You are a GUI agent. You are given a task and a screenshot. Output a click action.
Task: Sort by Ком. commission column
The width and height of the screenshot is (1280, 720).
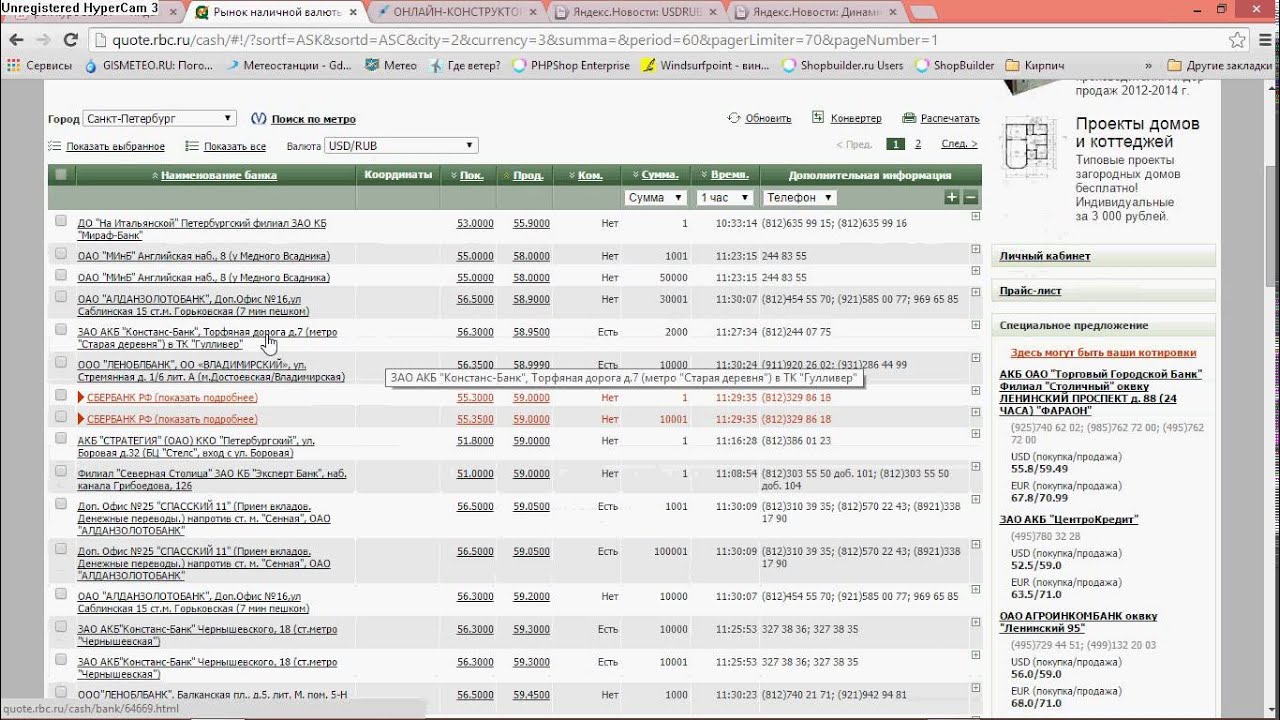pos(590,175)
